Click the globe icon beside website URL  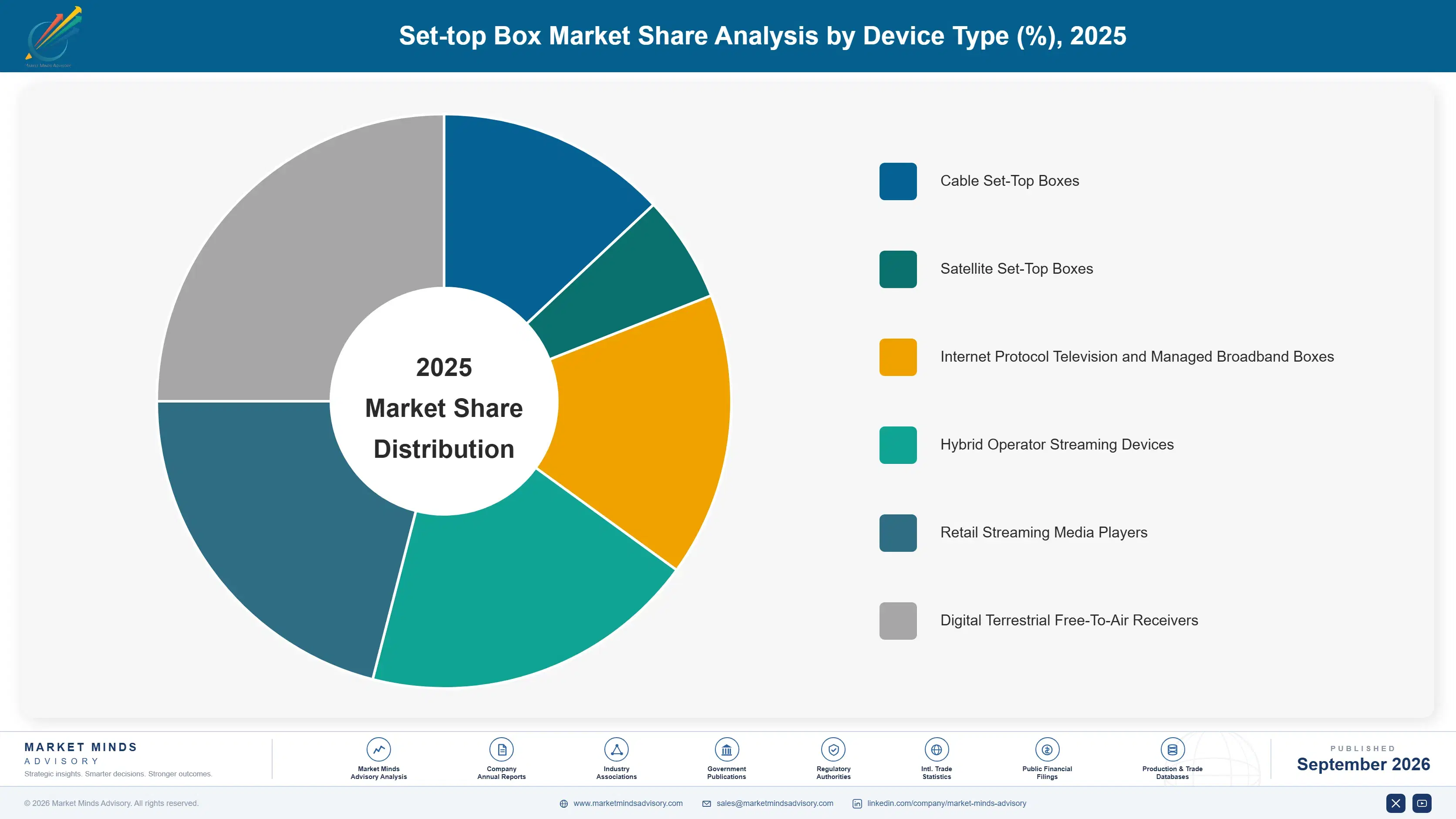[x=563, y=804]
